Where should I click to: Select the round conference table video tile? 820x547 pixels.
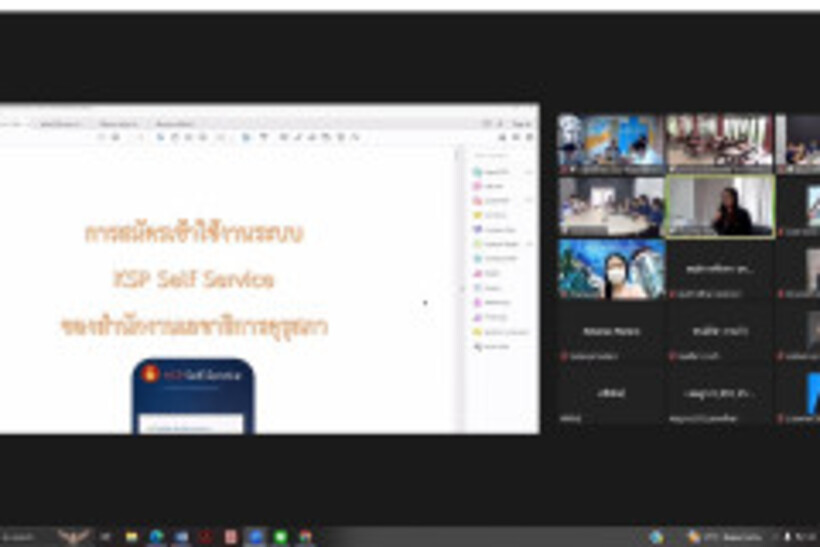coord(611,207)
